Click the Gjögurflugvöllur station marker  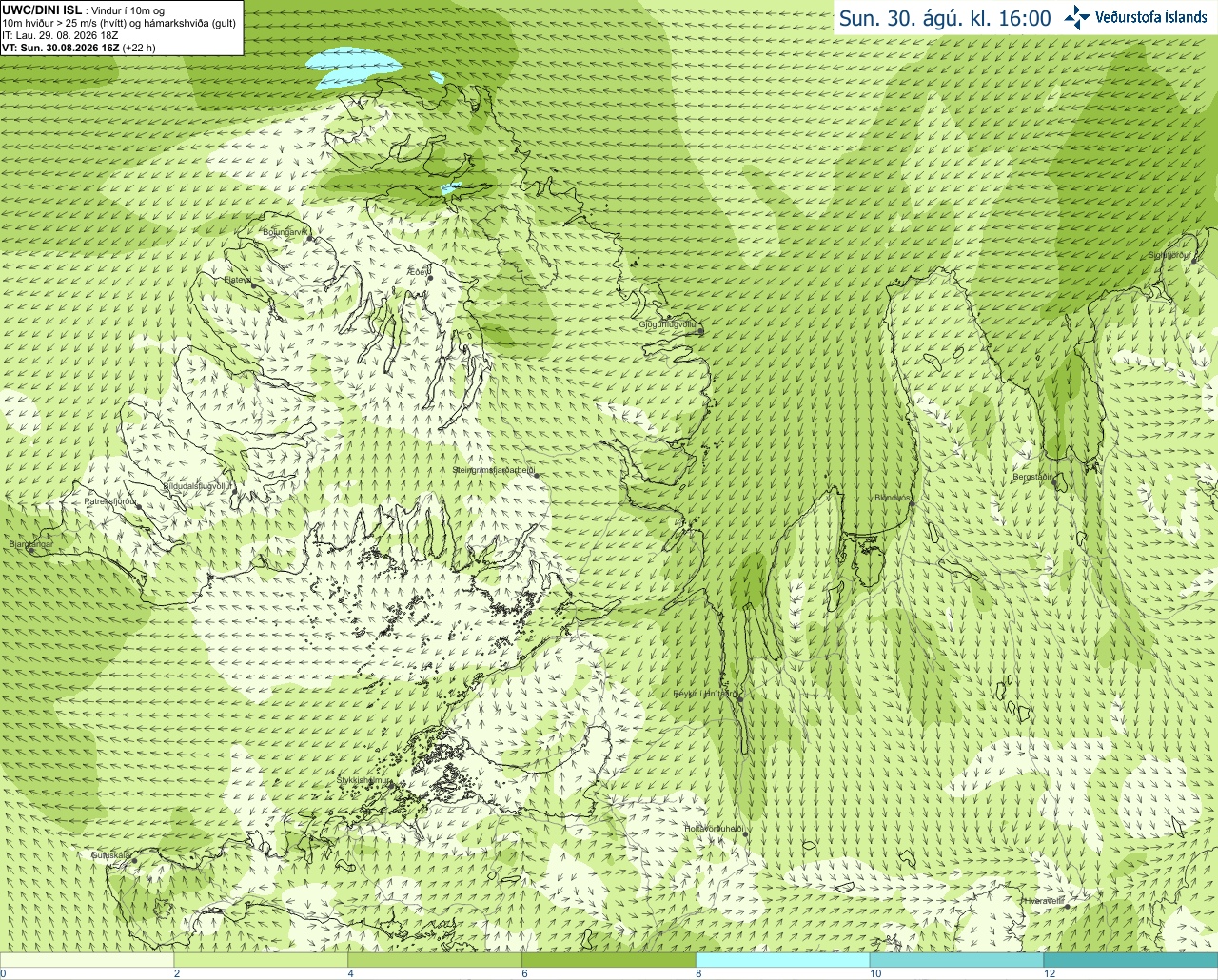point(701,332)
